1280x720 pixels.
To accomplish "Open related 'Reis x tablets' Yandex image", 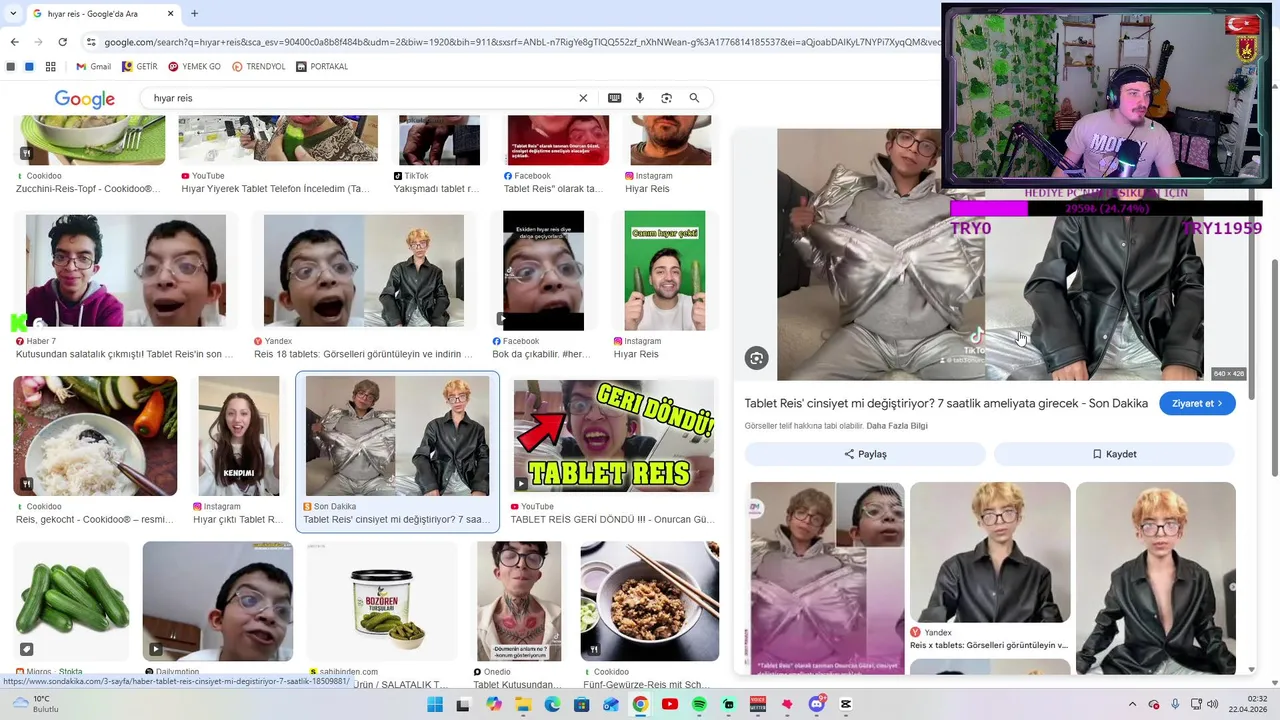I will click(x=990, y=552).
